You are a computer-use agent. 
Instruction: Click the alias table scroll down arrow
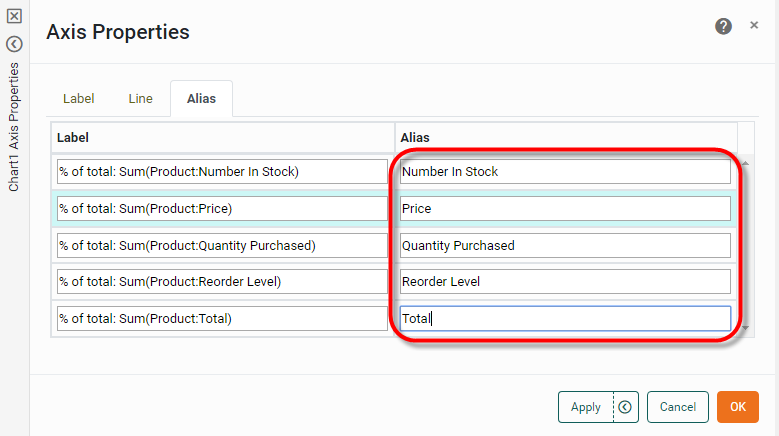pyautogui.click(x=744, y=327)
